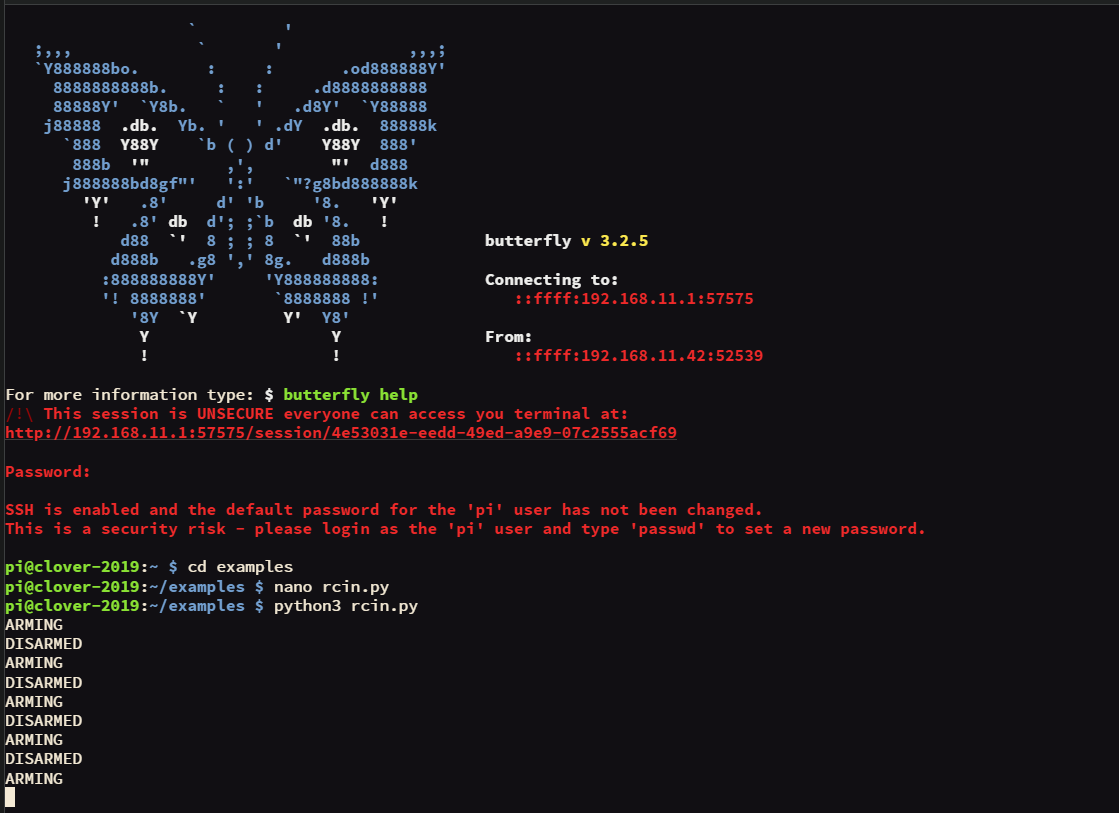1119x813 pixels.
Task: Click the 'Connecting to:' label
Action: (x=551, y=280)
